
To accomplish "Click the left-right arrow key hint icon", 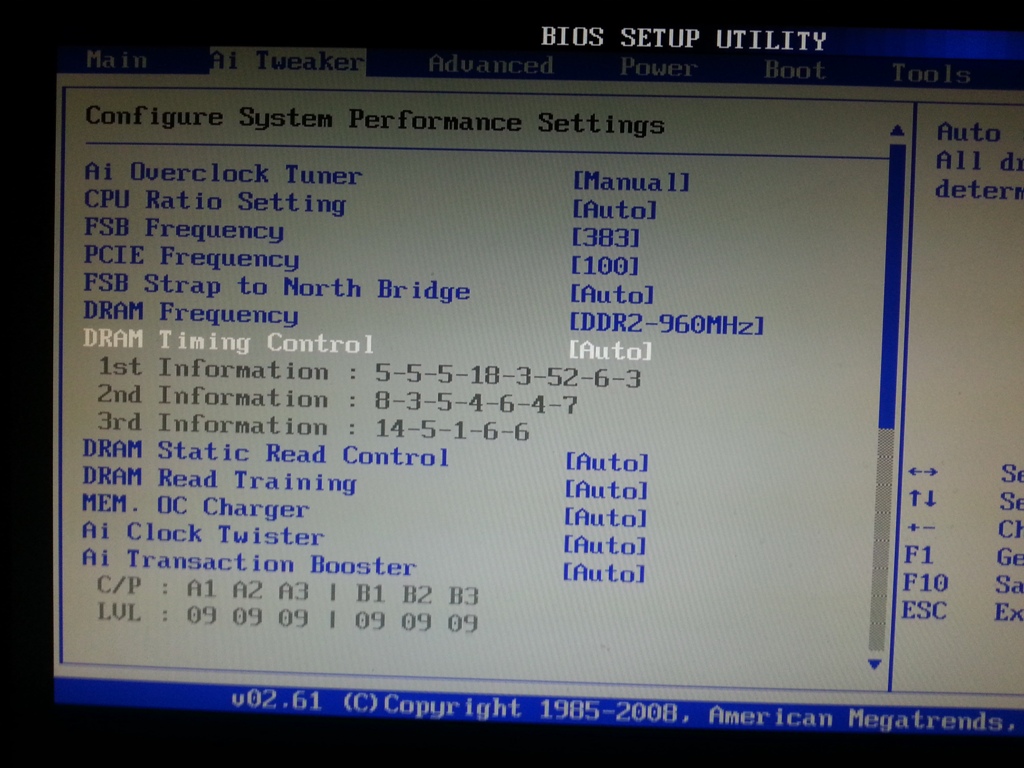I will click(x=923, y=472).
